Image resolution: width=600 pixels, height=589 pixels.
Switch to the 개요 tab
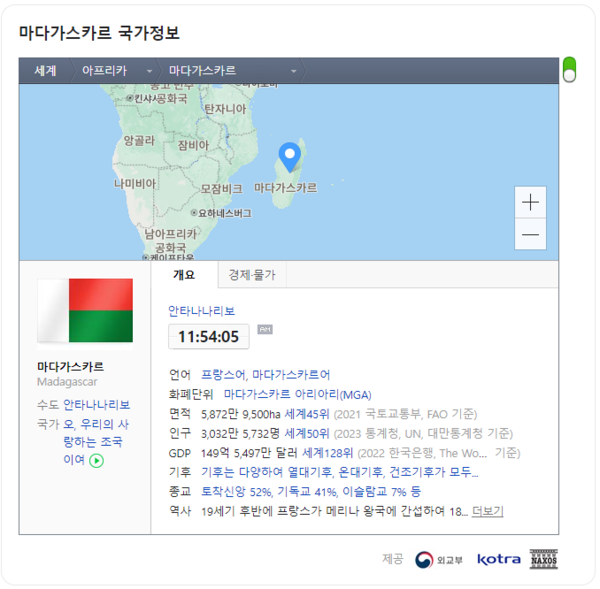pos(184,275)
